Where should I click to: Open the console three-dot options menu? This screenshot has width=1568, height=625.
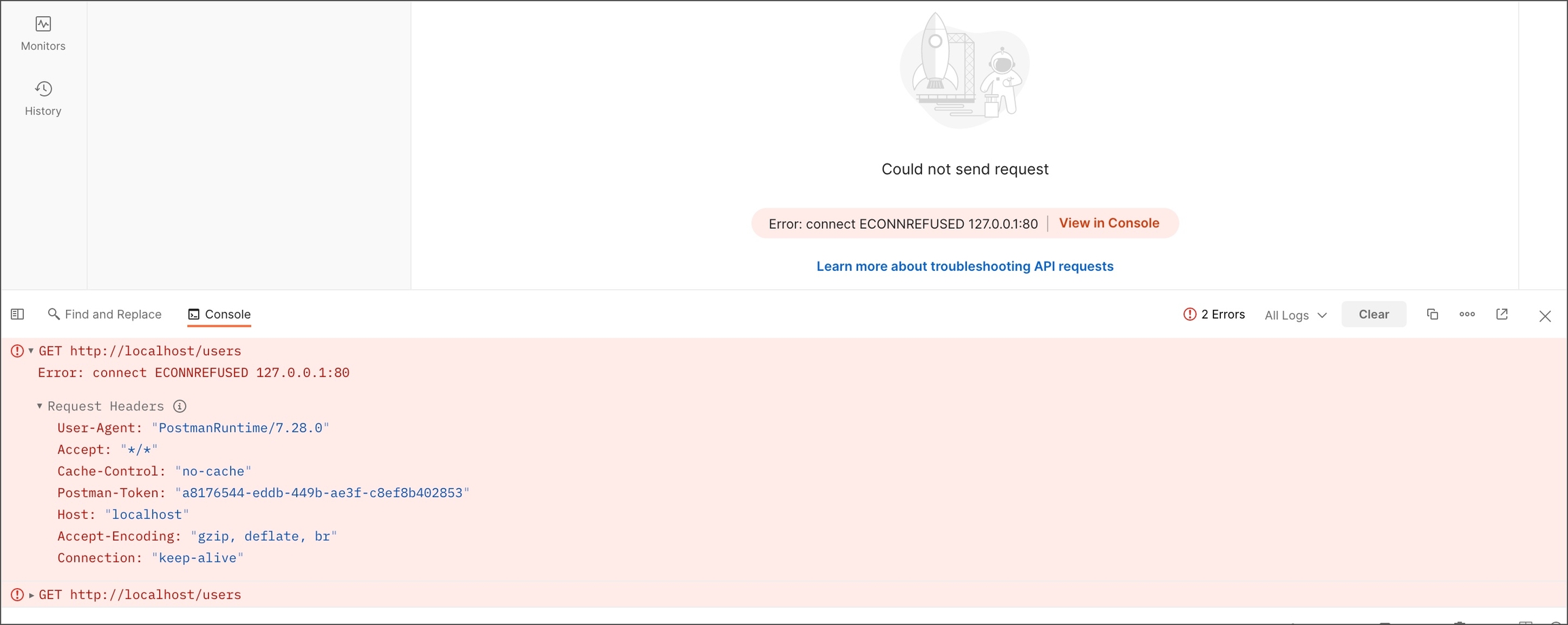pos(1467,314)
